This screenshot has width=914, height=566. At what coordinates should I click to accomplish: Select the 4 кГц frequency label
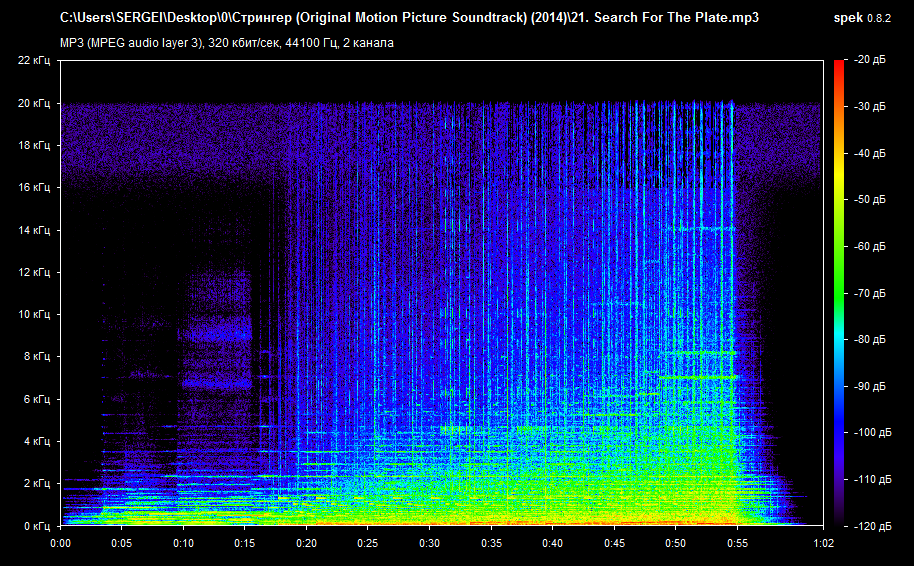point(35,441)
